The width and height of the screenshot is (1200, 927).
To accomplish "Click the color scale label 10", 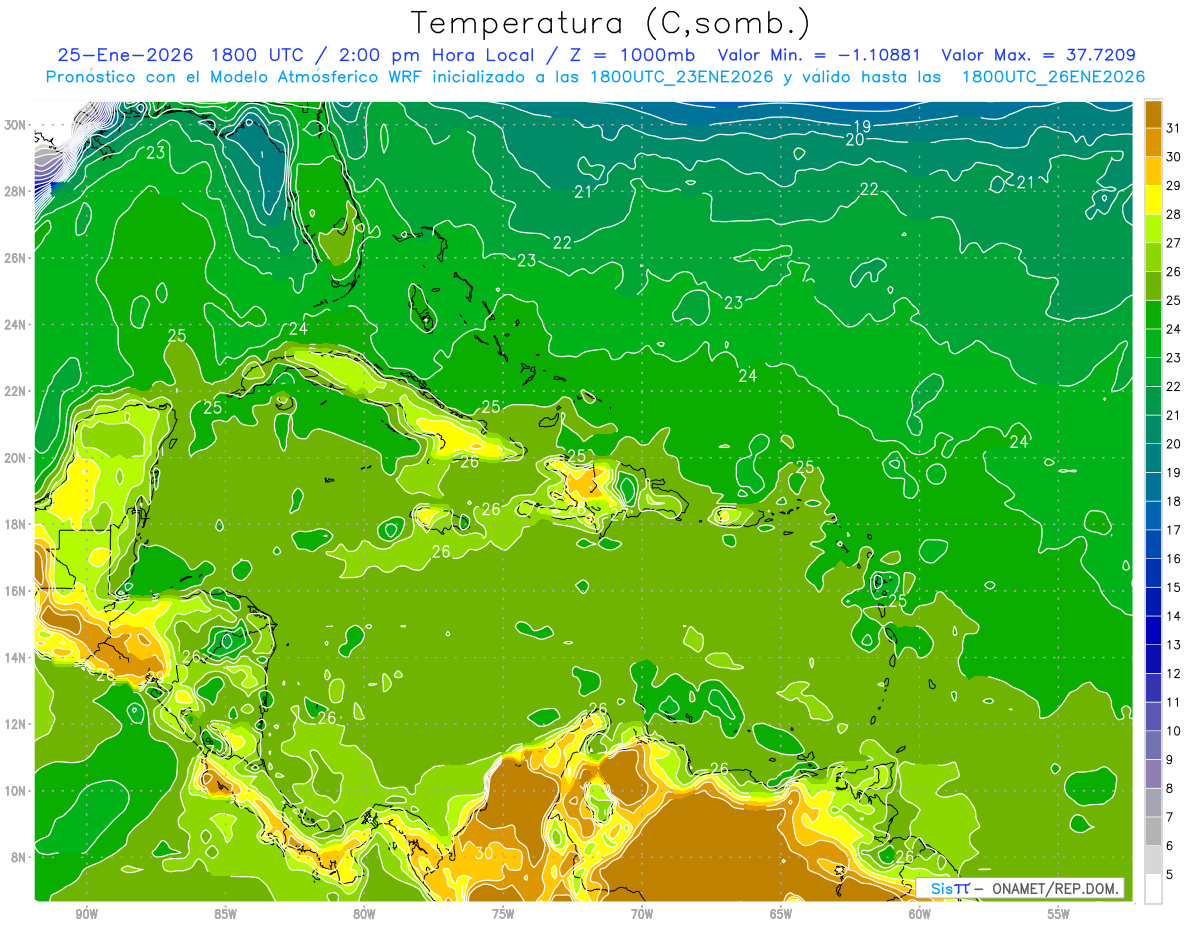I will click(1174, 731).
